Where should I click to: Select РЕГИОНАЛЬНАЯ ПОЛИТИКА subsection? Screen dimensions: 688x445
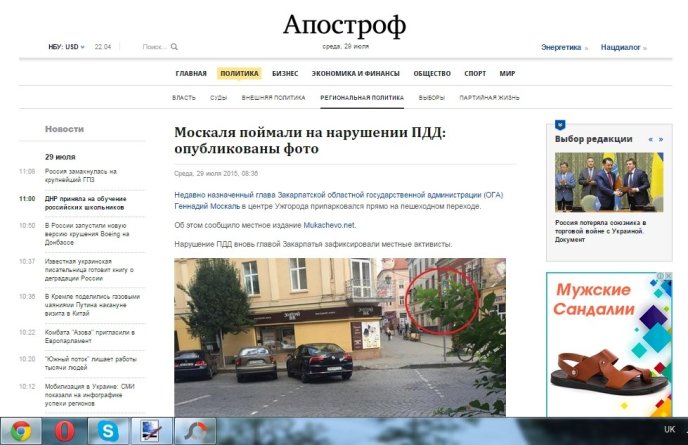(362, 97)
